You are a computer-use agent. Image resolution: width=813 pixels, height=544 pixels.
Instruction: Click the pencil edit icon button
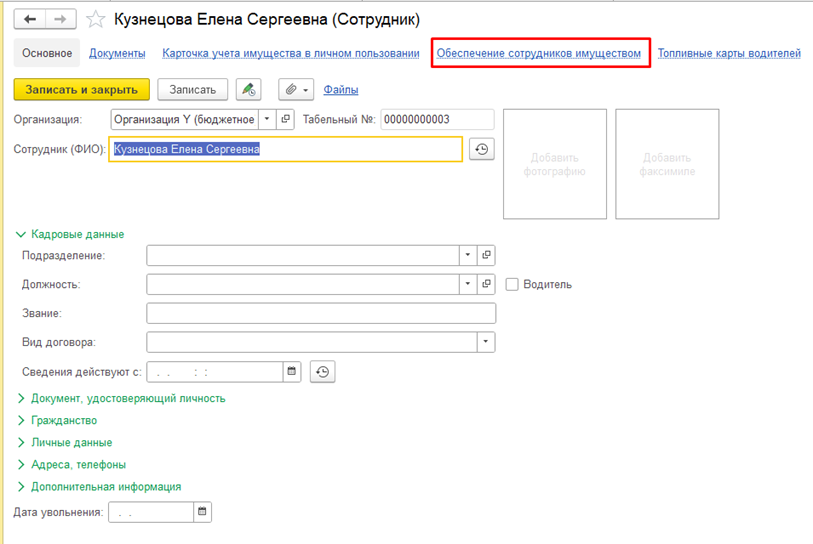248,90
